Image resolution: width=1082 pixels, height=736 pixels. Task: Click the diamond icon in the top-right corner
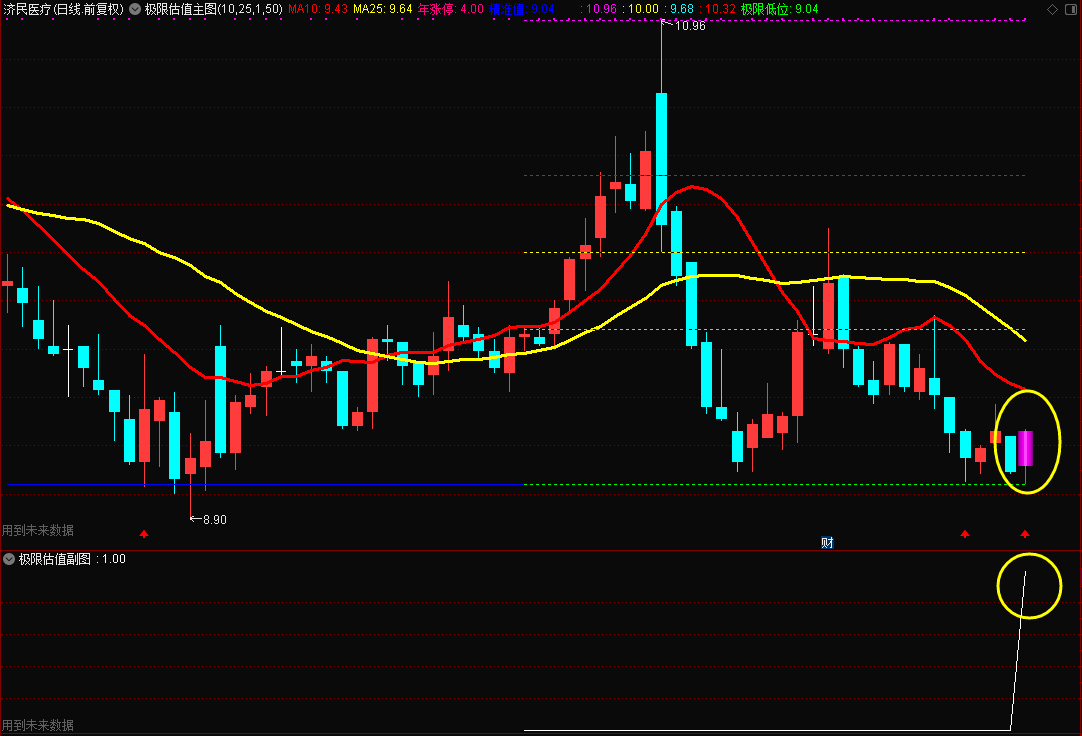[1052, 10]
